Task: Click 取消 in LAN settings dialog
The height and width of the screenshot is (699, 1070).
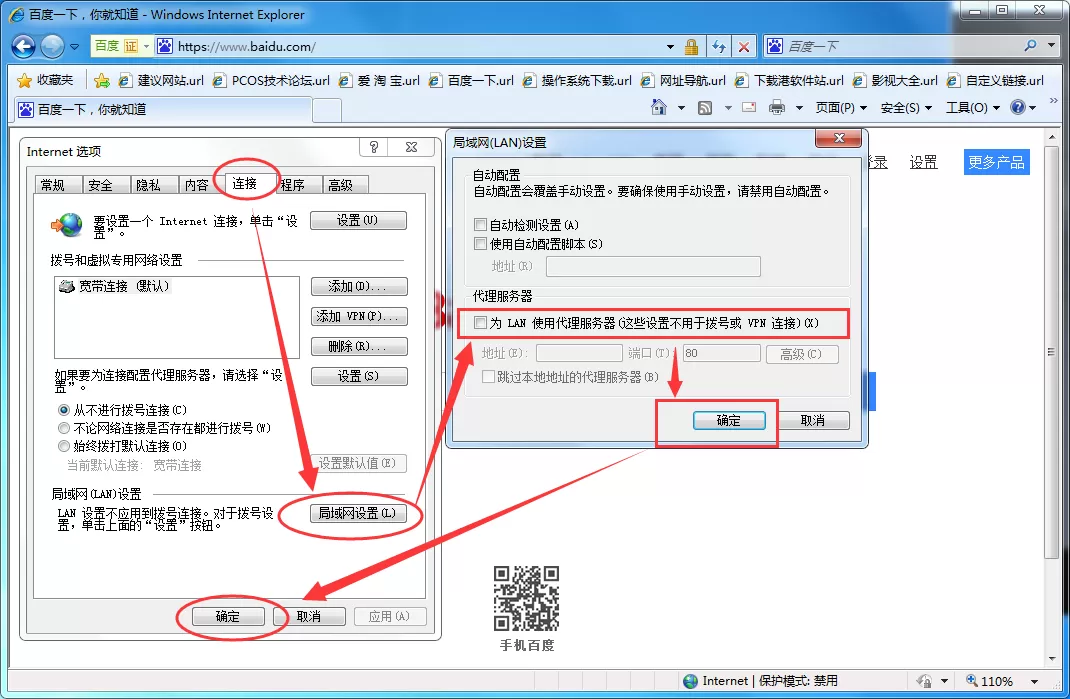Action: tap(813, 420)
